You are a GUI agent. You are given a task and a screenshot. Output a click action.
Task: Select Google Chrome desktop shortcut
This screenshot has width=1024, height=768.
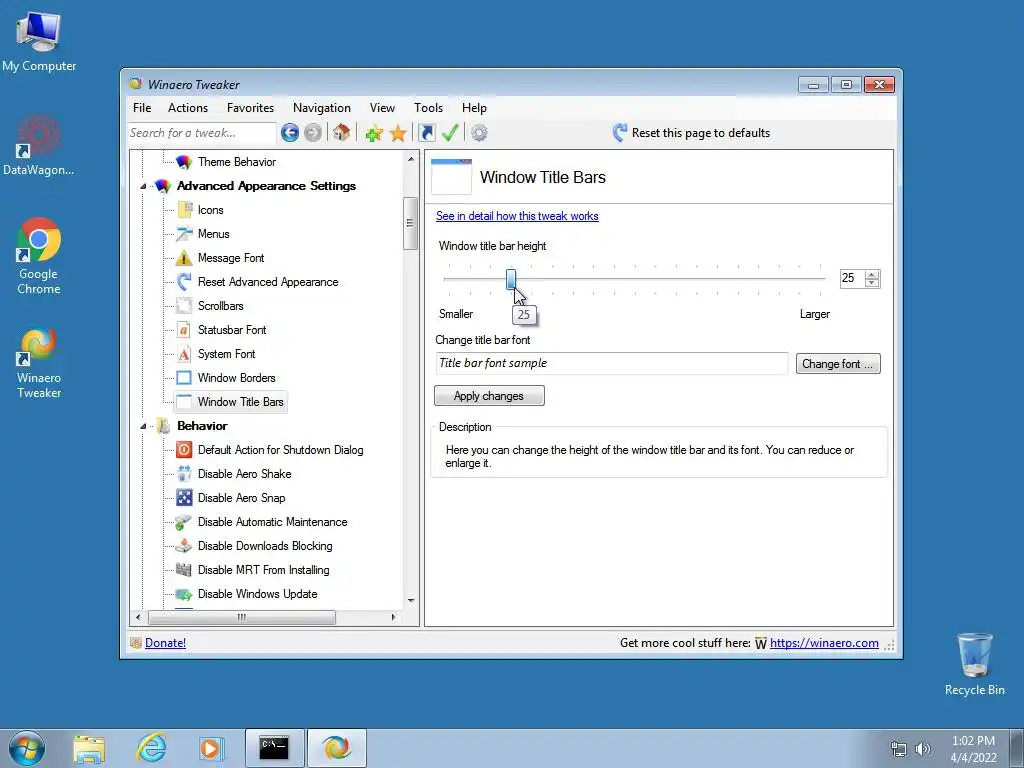pos(39,256)
